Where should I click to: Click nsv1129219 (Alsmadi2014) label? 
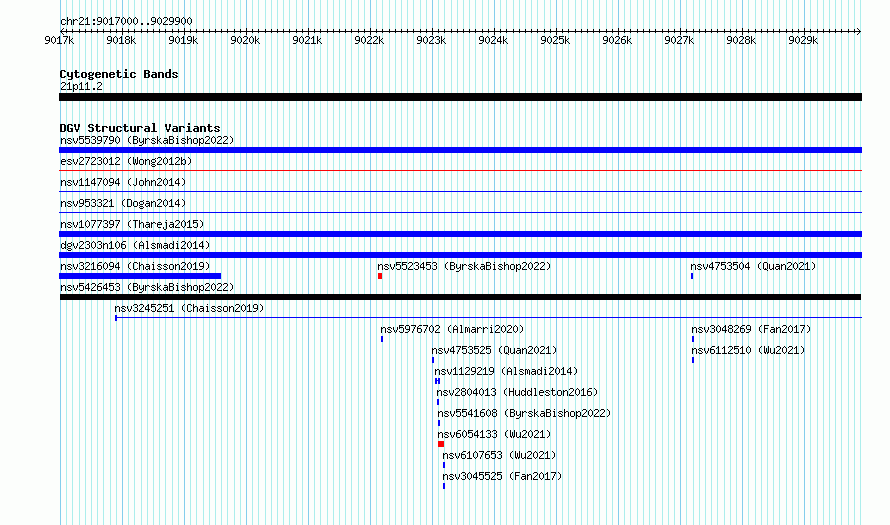[x=506, y=371]
